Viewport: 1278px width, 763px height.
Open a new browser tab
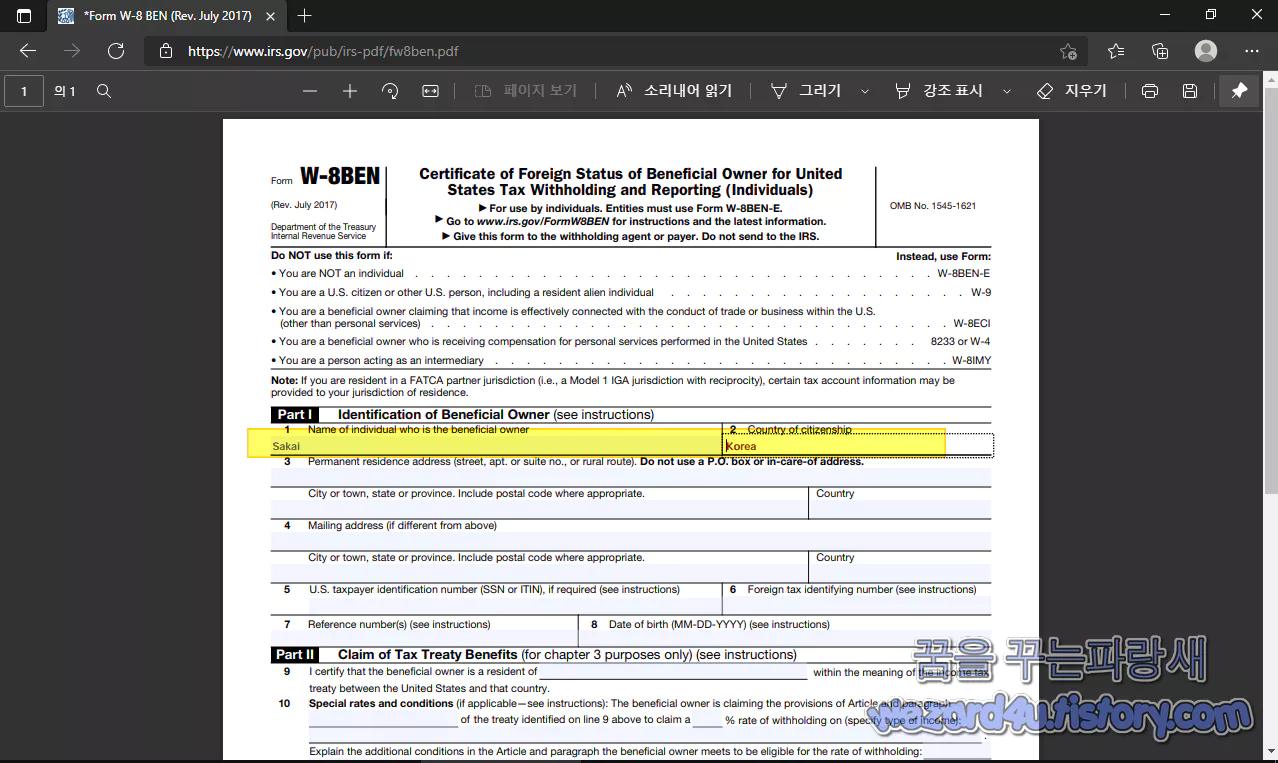click(x=304, y=15)
